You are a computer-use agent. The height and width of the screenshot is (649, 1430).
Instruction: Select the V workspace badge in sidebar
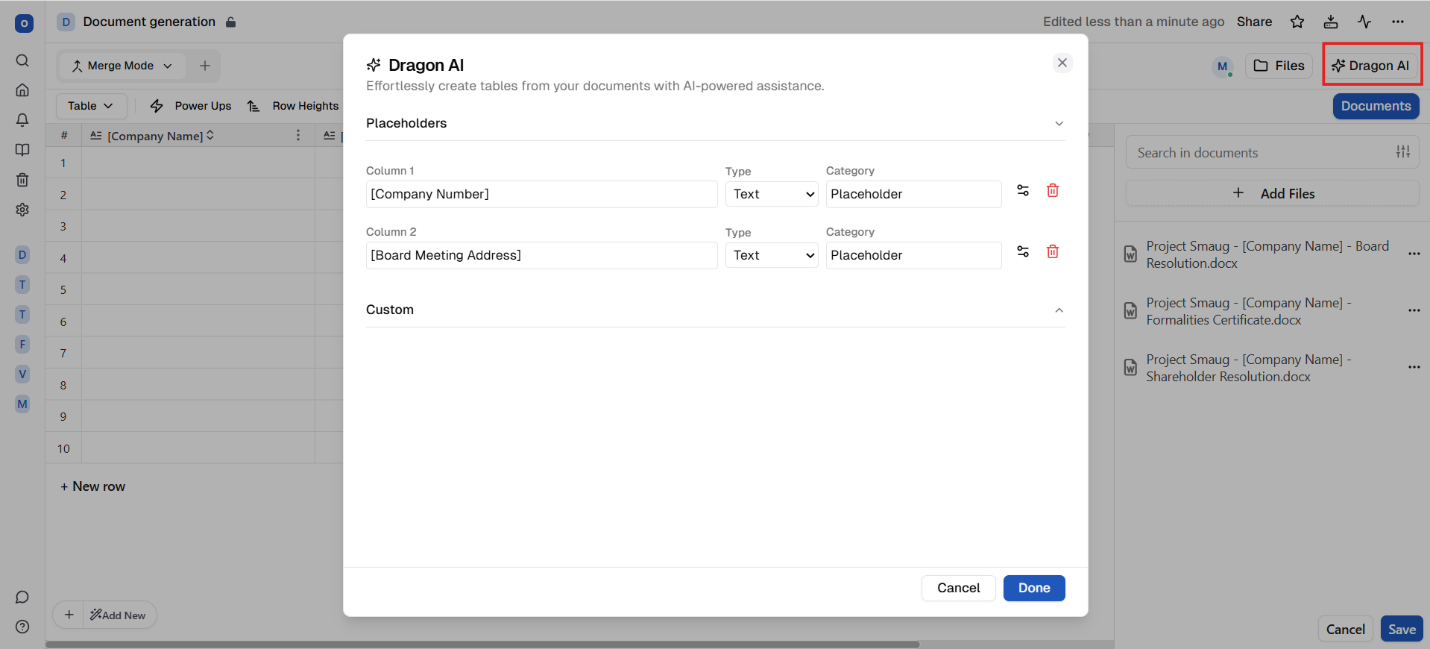coord(22,374)
